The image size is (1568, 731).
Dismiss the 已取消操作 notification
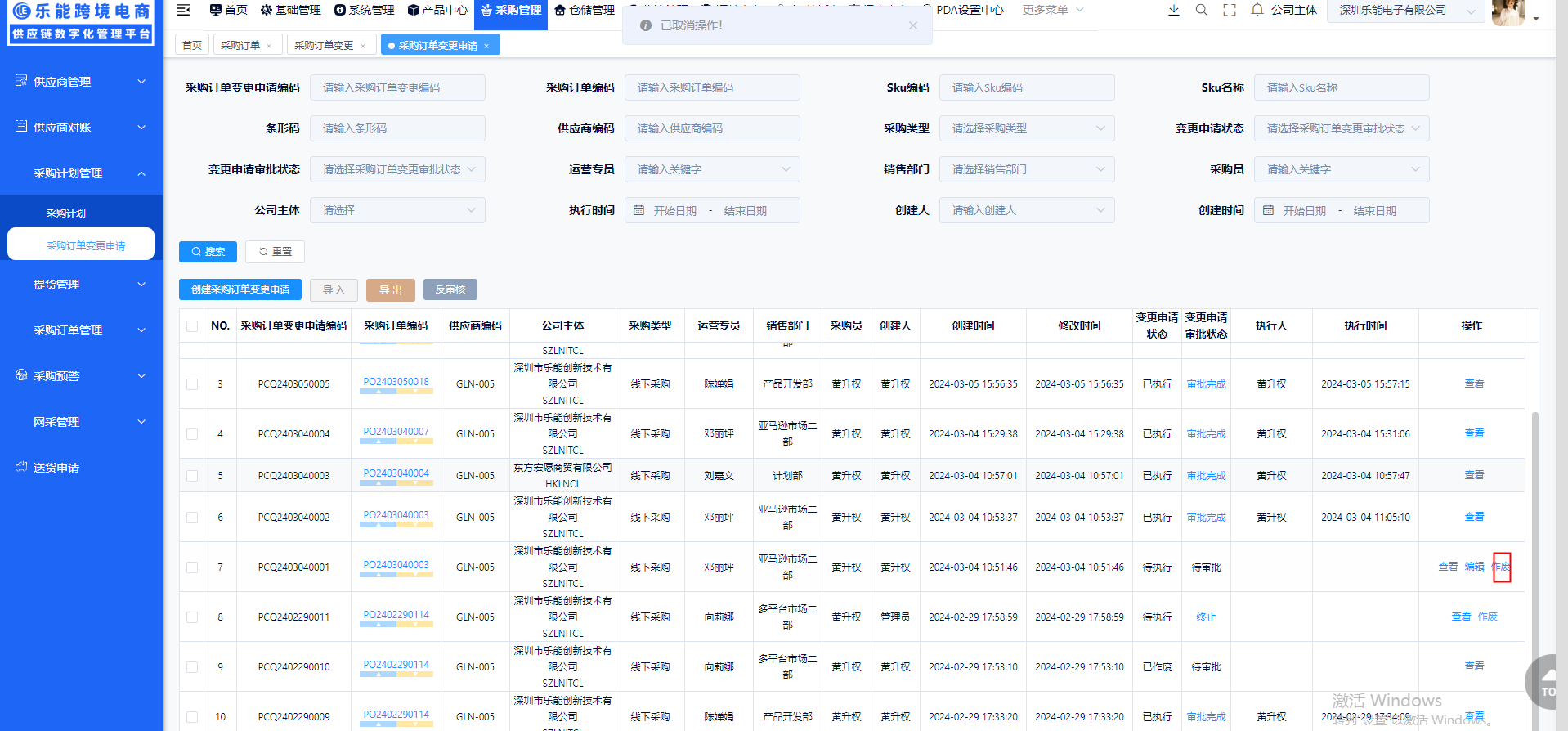coord(913,25)
